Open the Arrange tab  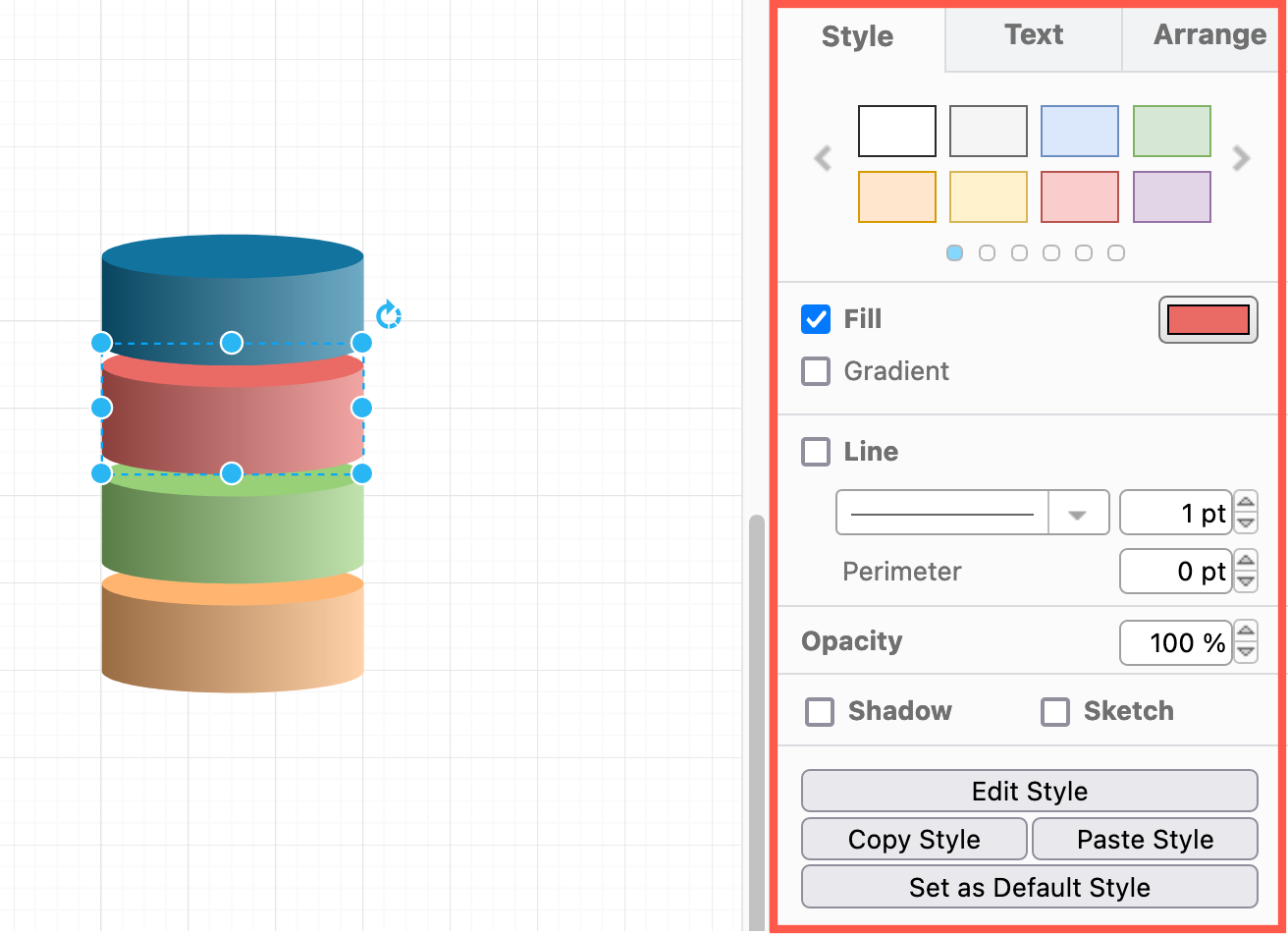(x=1208, y=35)
